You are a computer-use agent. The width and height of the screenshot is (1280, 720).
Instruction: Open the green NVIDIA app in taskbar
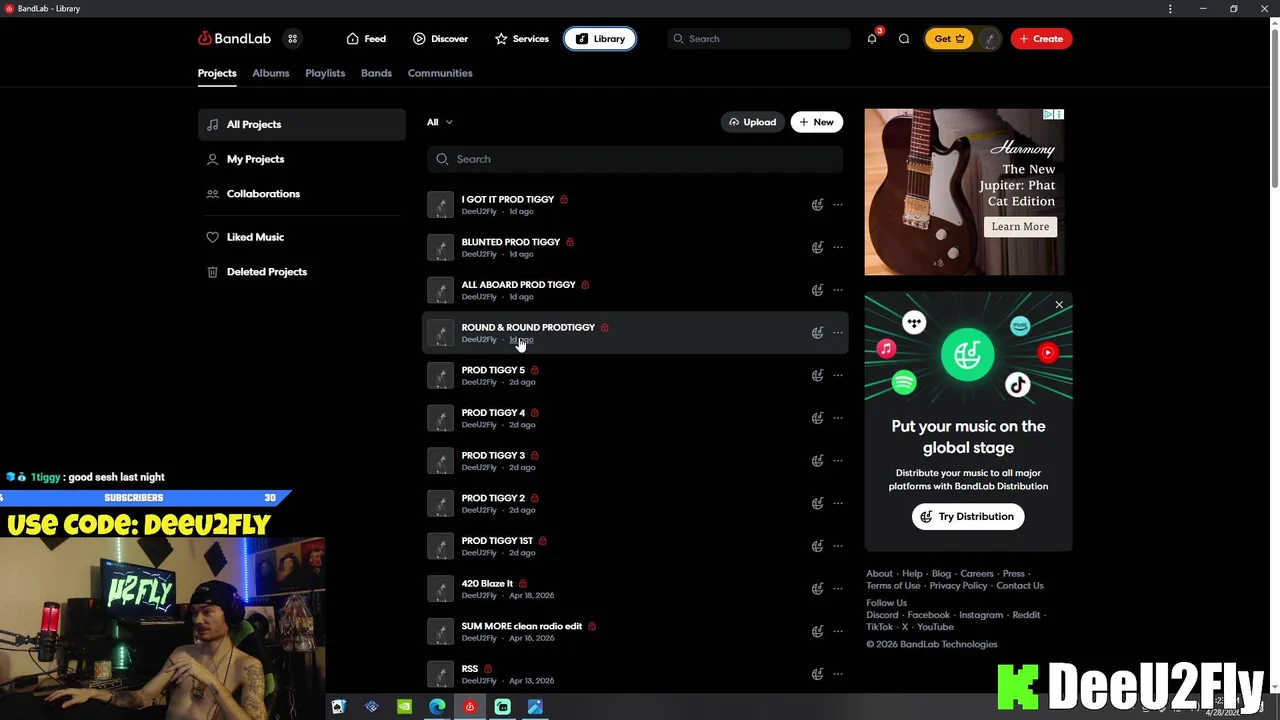pos(404,707)
